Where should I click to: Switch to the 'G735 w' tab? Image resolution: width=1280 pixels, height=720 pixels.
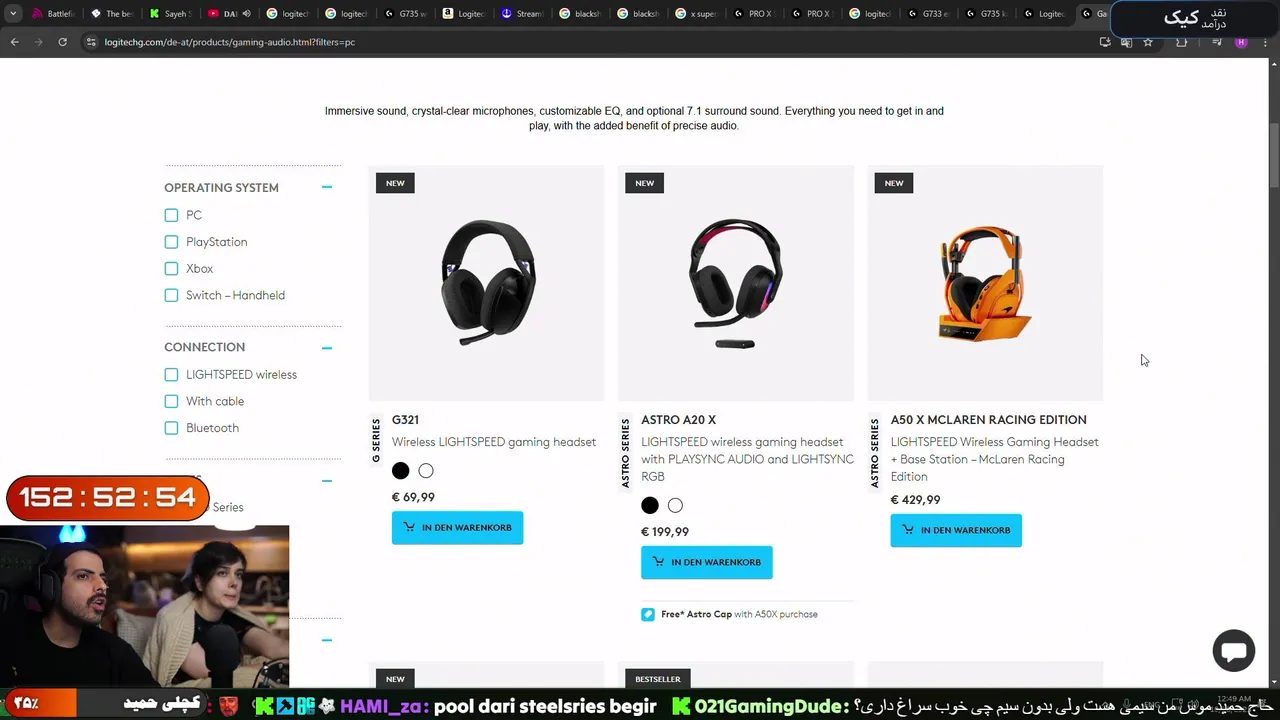405,14
